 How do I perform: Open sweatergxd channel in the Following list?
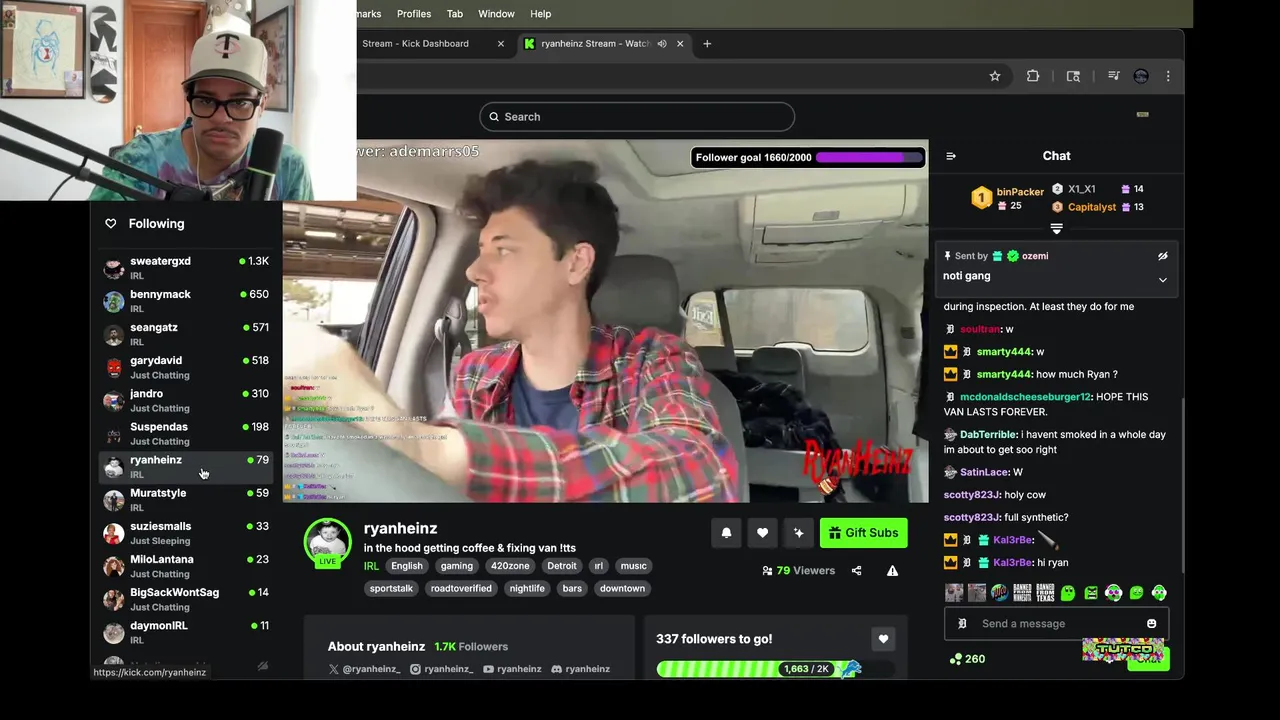point(186,268)
